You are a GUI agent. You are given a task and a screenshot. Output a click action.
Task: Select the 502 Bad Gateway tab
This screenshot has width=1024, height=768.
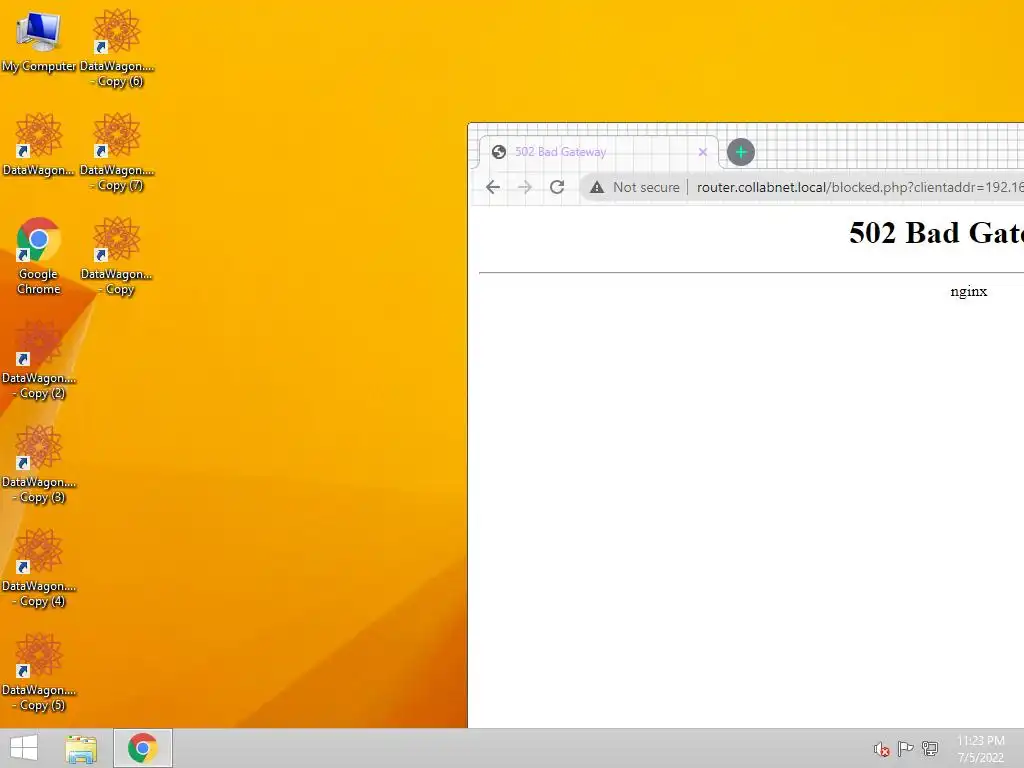598,152
